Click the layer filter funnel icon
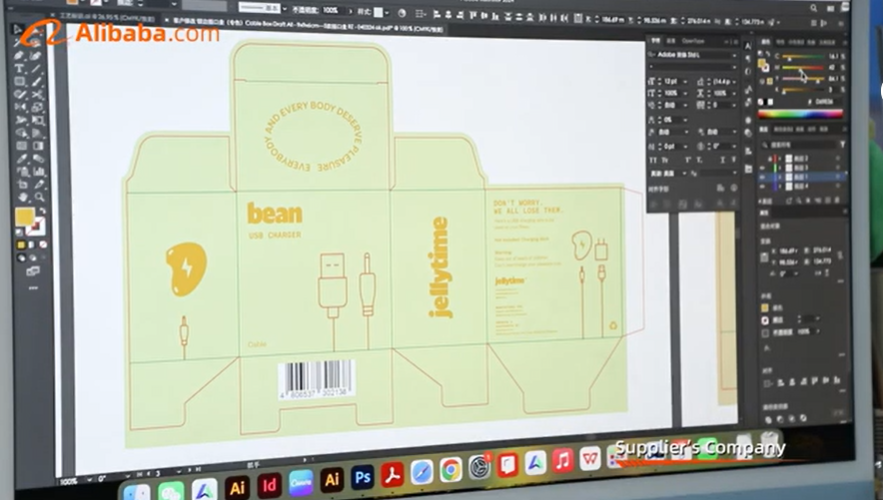883x500 pixels. [842, 144]
